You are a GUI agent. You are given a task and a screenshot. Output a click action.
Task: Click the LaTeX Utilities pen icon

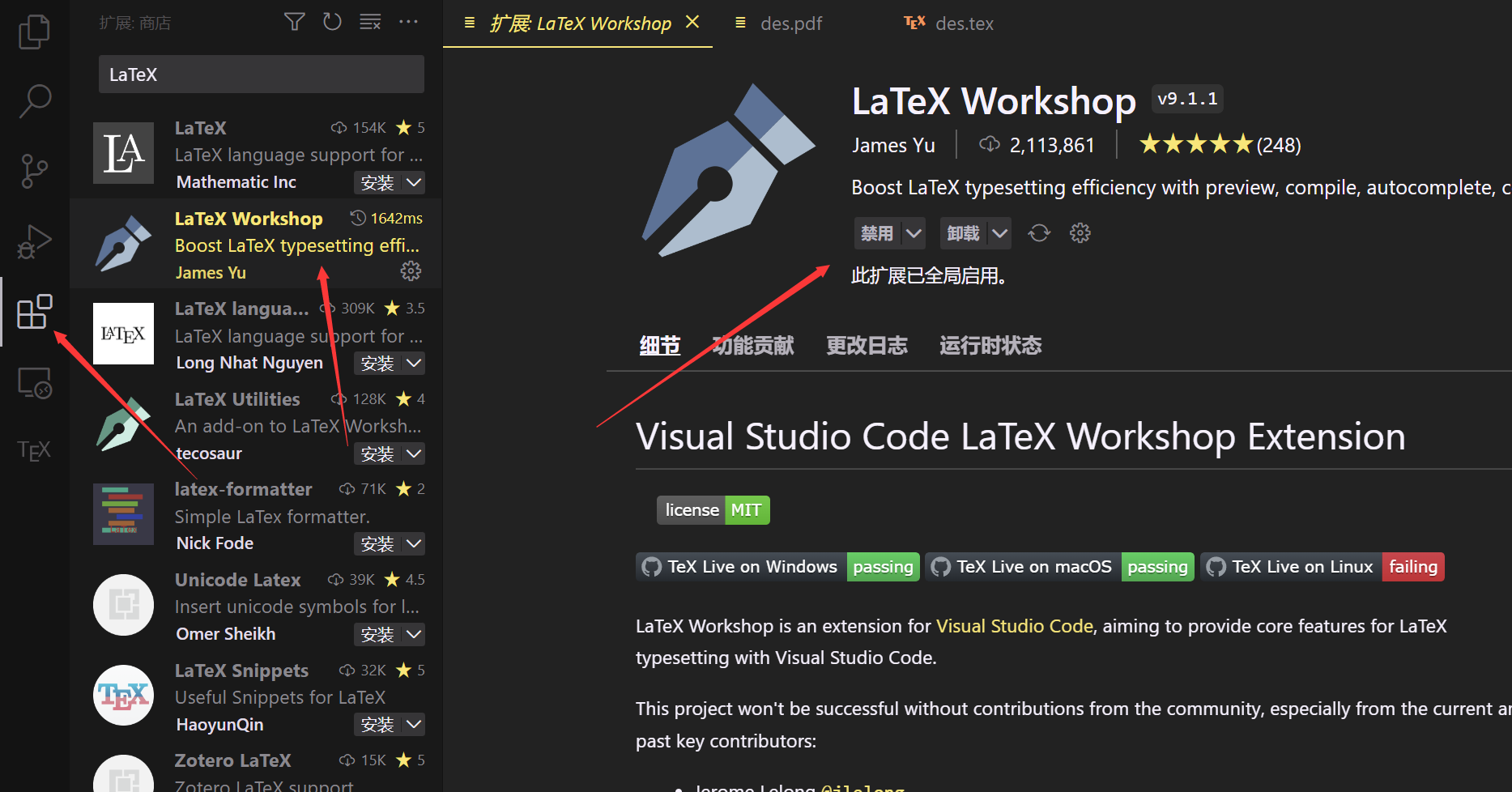123,424
